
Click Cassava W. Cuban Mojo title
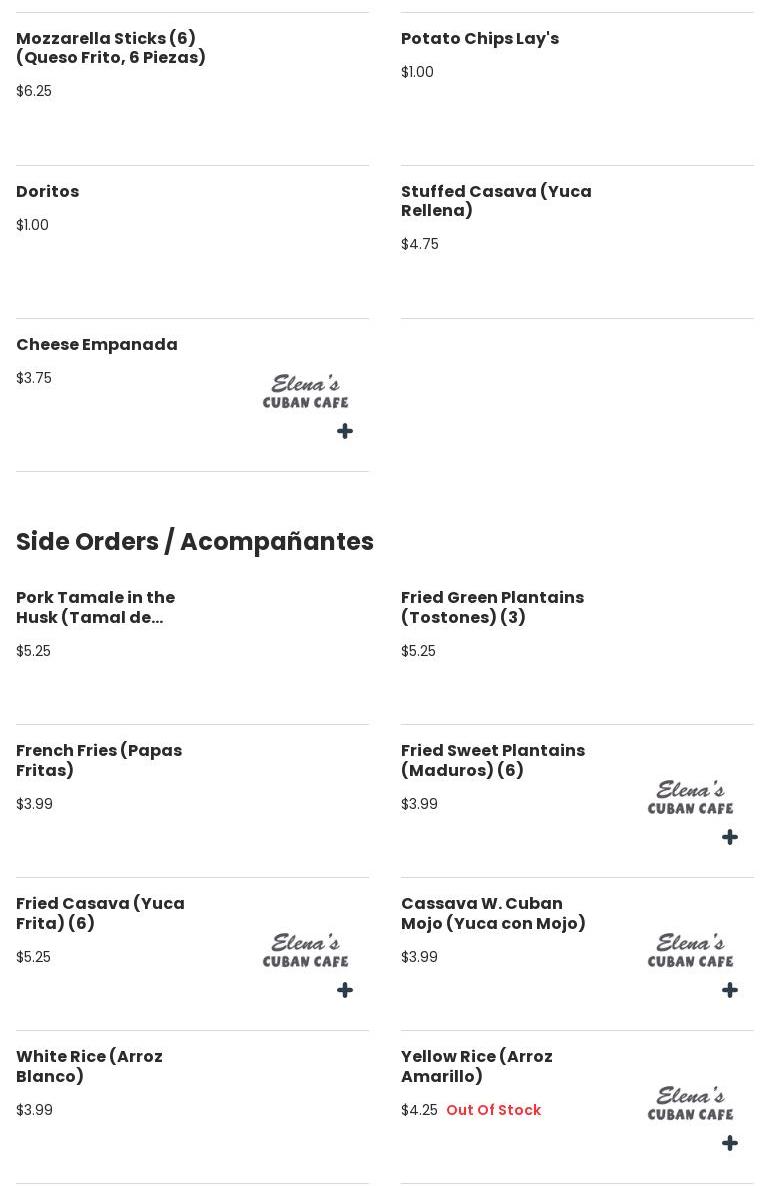(x=493, y=913)
